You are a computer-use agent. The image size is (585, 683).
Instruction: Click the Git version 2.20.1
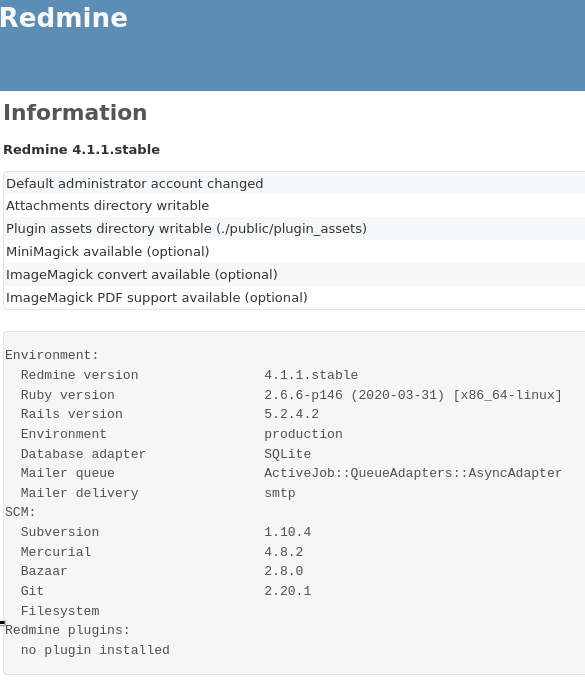[x=287, y=591]
